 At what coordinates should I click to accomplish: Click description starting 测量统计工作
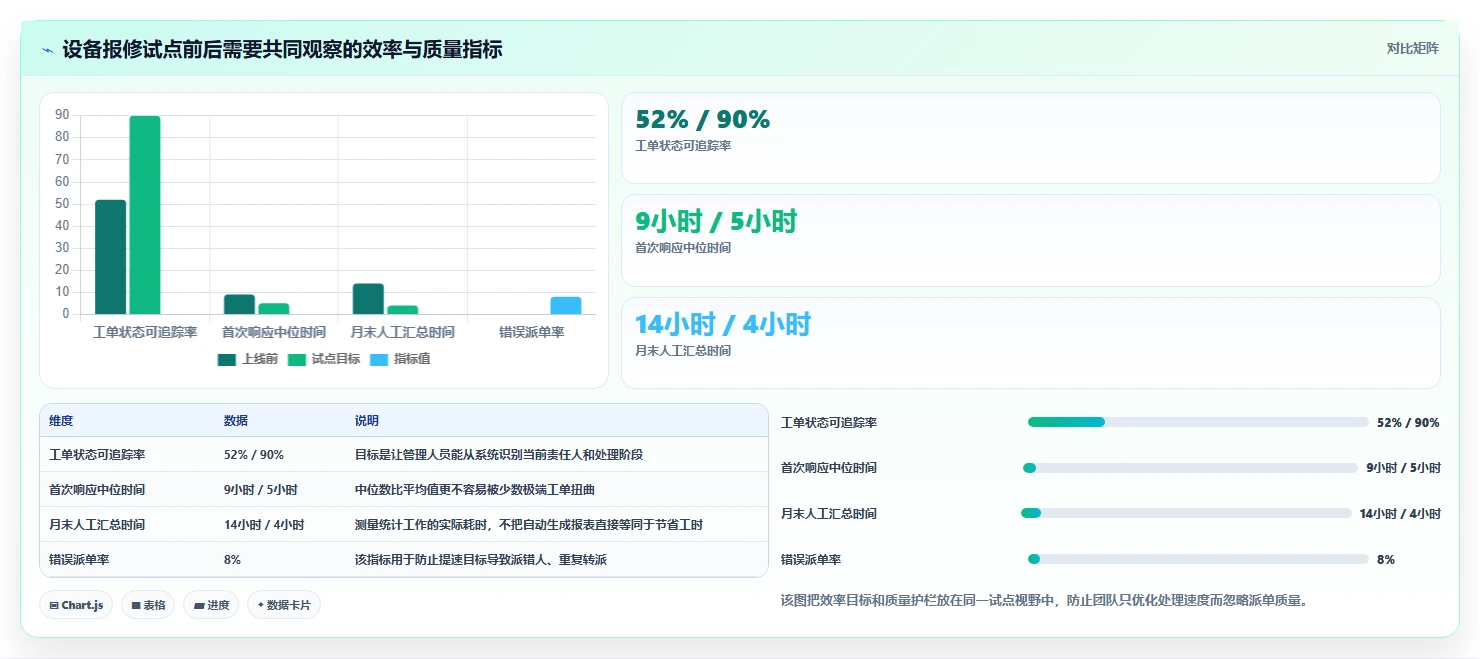(529, 524)
